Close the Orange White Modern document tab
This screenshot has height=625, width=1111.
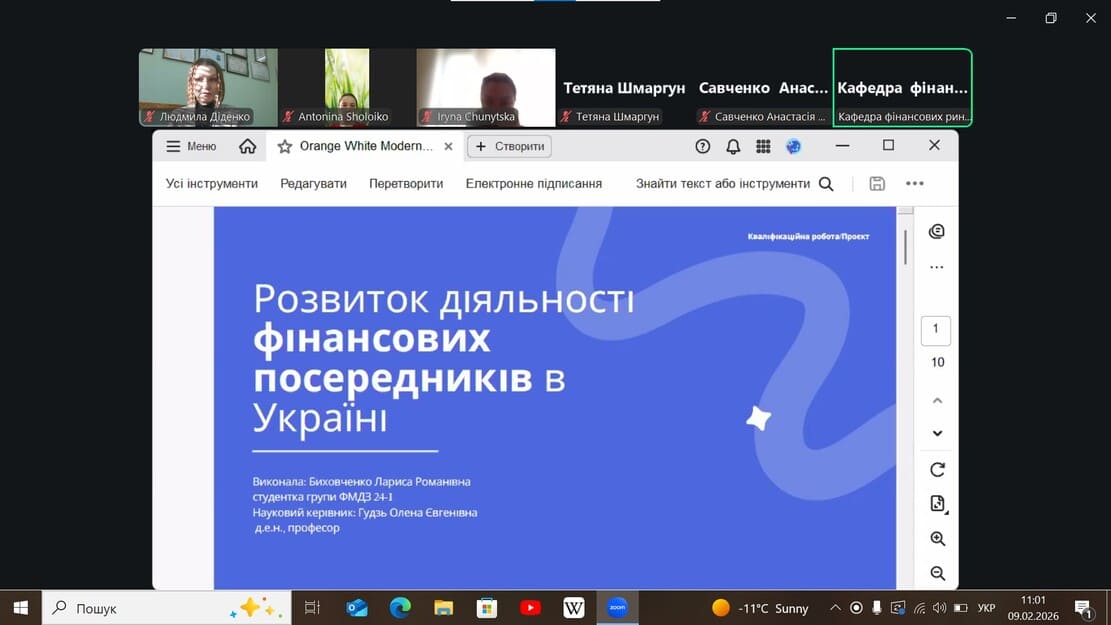(448, 146)
